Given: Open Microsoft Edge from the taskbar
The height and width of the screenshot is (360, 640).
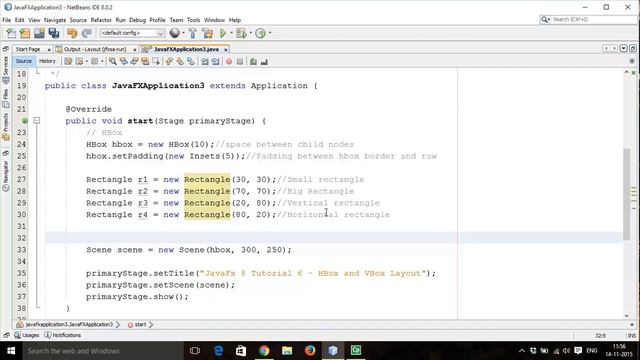Looking at the screenshot, I should pyautogui.click(x=218, y=351).
